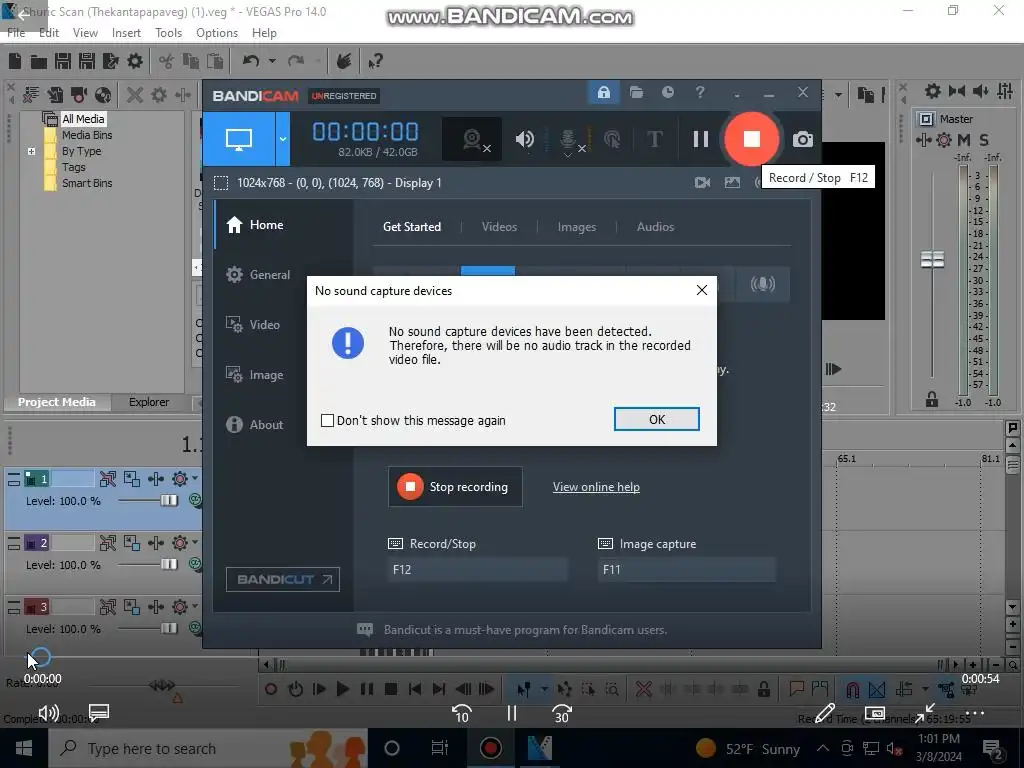The width and height of the screenshot is (1024, 768).
Task: Open Bandicam Video settings
Action: [x=253, y=325]
